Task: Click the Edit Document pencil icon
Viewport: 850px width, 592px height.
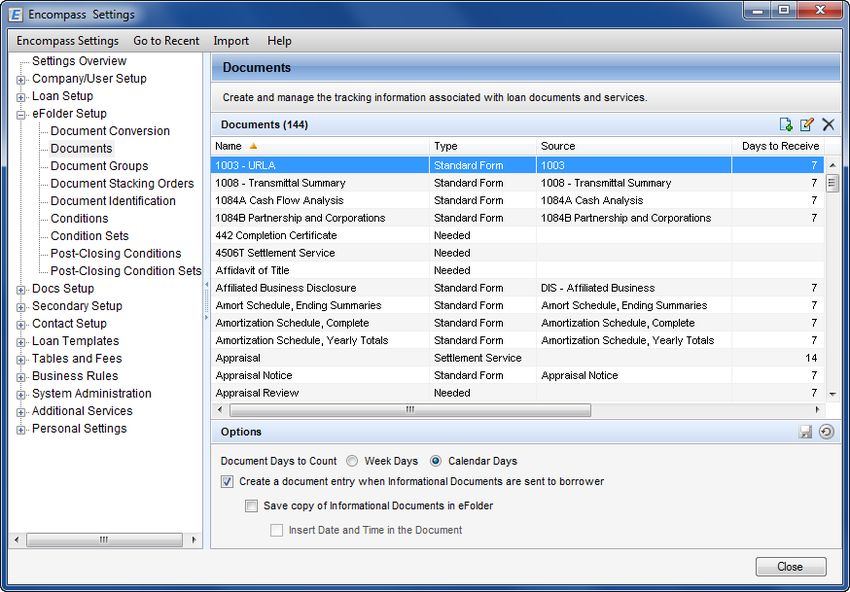Action: click(x=807, y=124)
